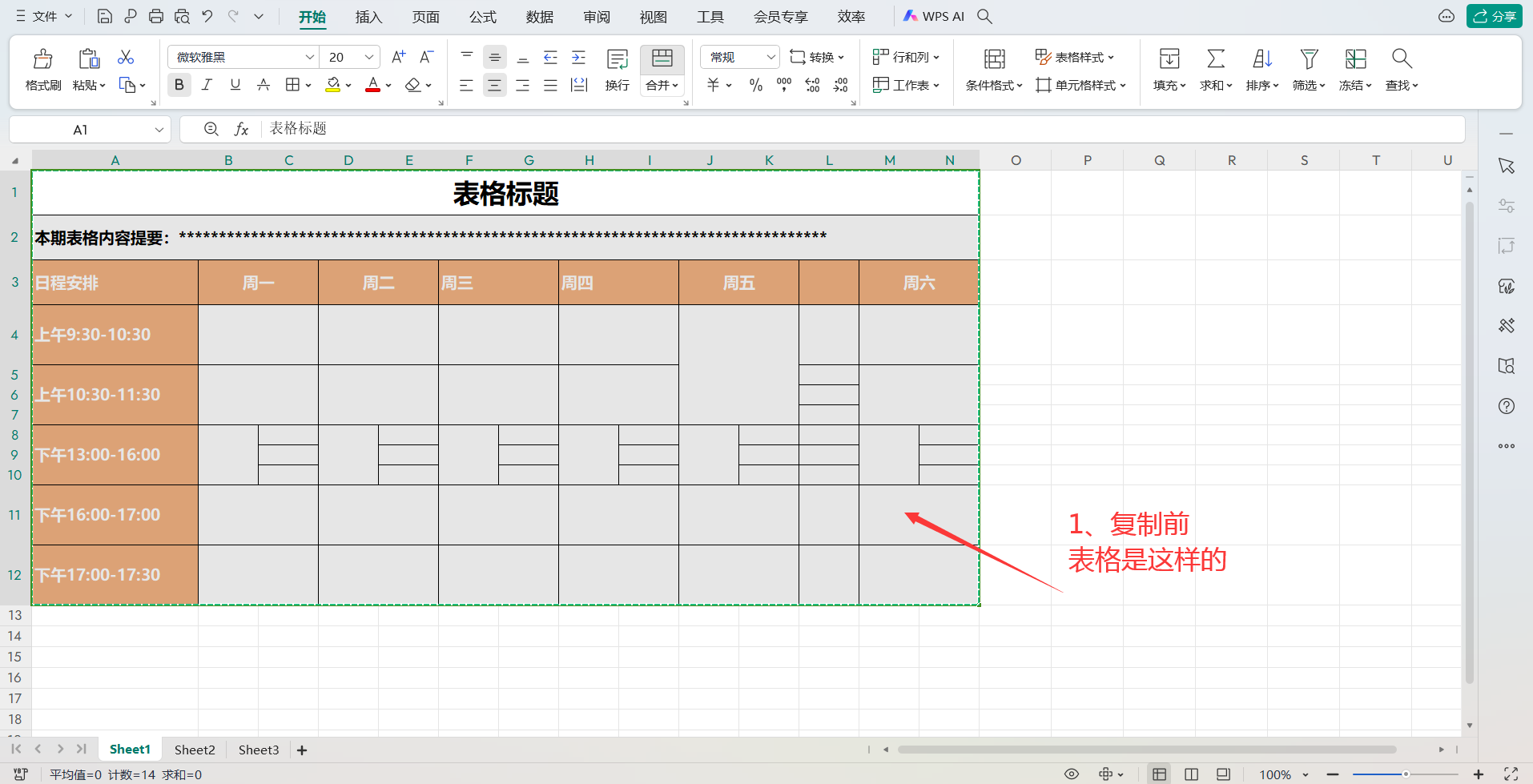Toggle Underline formatting button
The height and width of the screenshot is (784, 1533).
tap(235, 85)
